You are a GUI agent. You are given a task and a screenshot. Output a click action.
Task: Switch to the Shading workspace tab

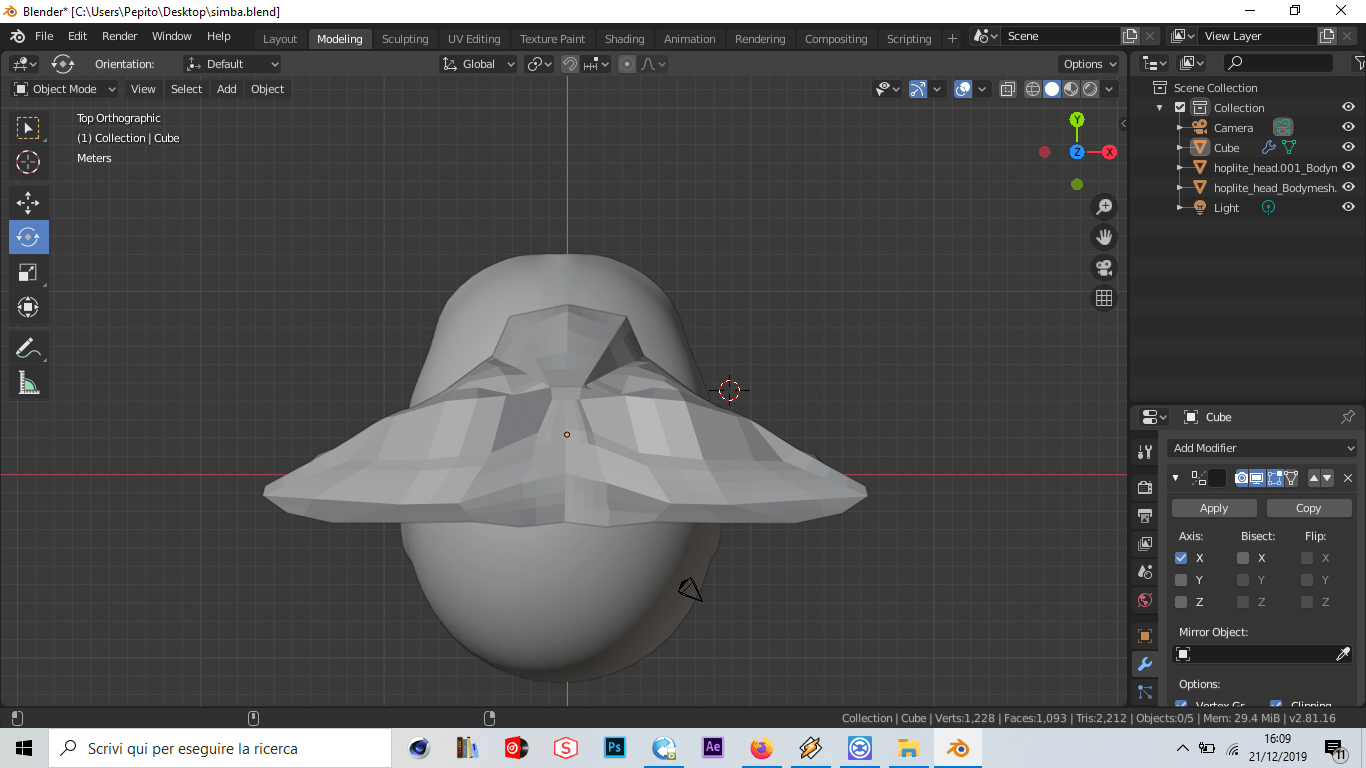pos(624,39)
